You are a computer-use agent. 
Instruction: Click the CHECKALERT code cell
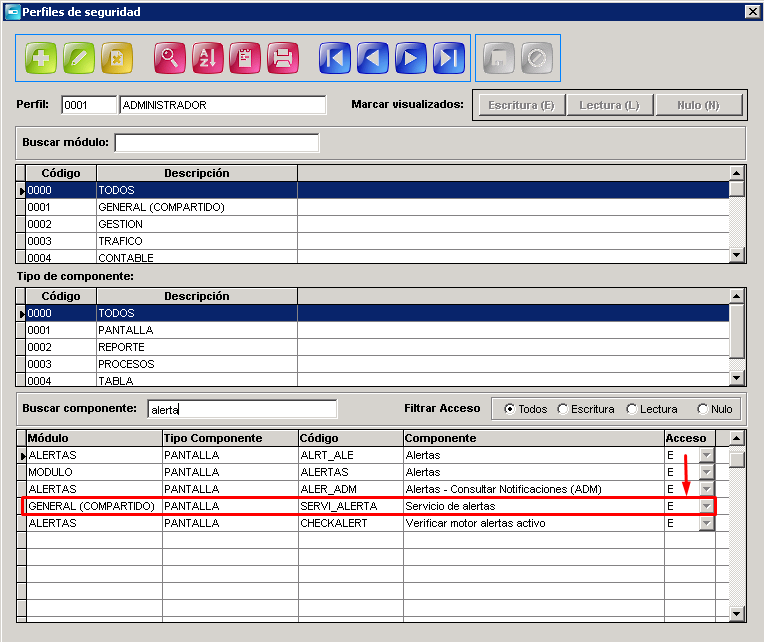[x=351, y=523]
